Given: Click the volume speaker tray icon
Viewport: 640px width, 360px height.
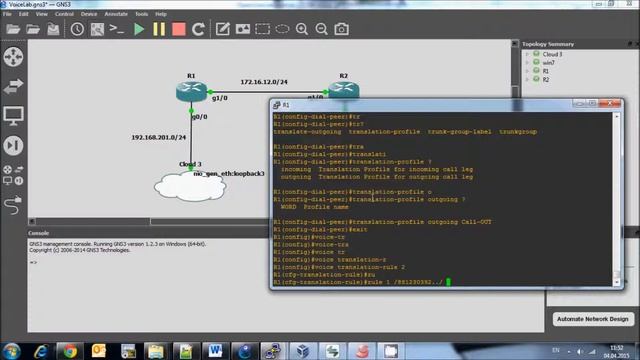Looking at the screenshot, I should (x=580, y=351).
